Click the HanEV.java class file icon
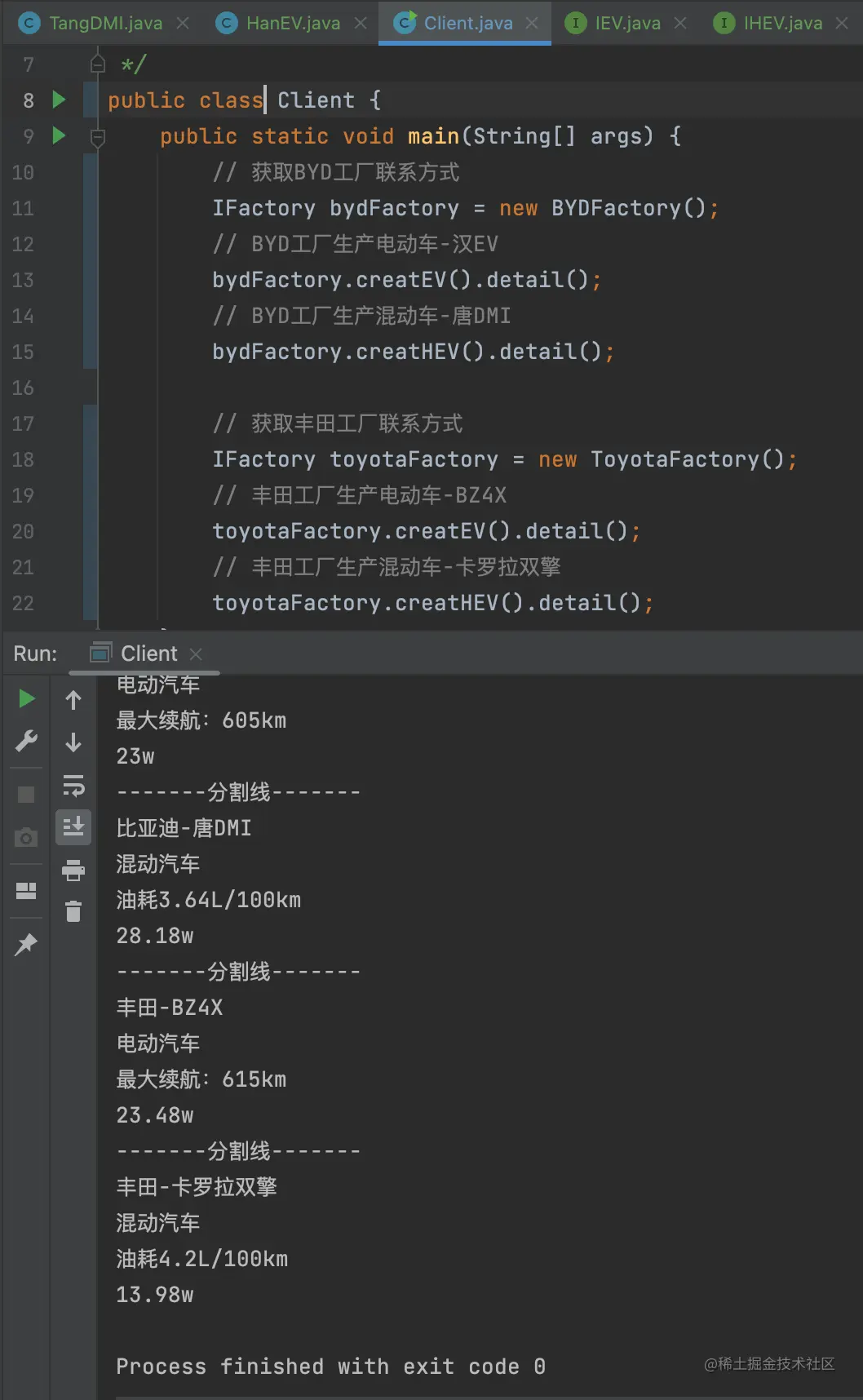Image resolution: width=863 pixels, height=1400 pixels. [227, 23]
